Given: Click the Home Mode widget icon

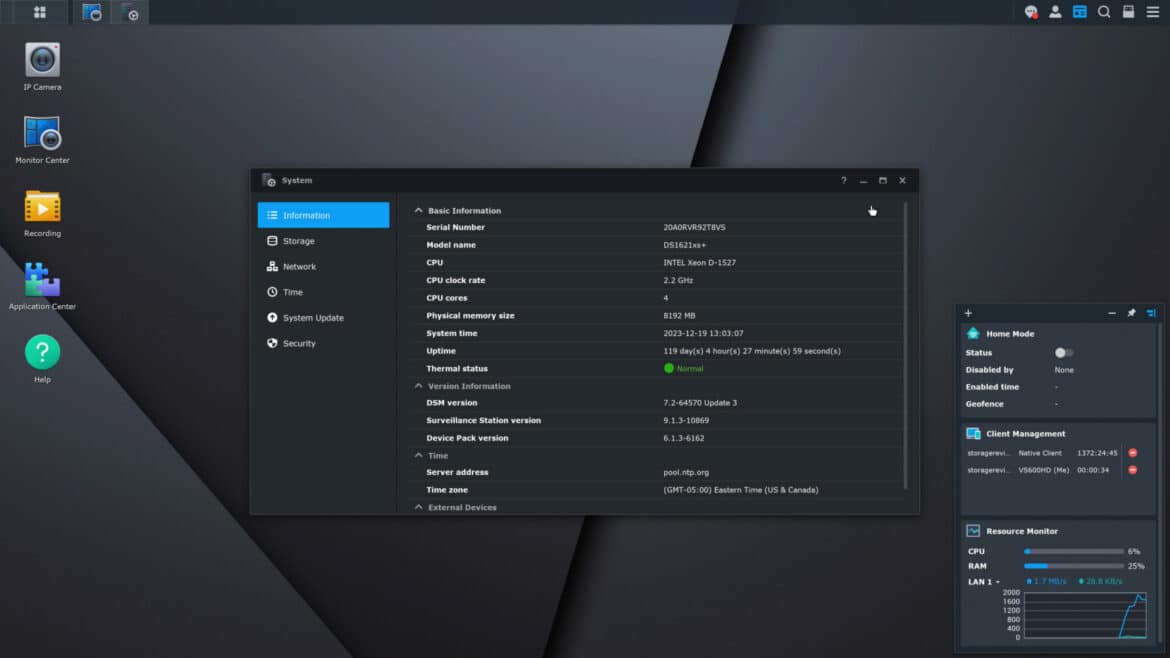Looking at the screenshot, I should pyautogui.click(x=973, y=333).
